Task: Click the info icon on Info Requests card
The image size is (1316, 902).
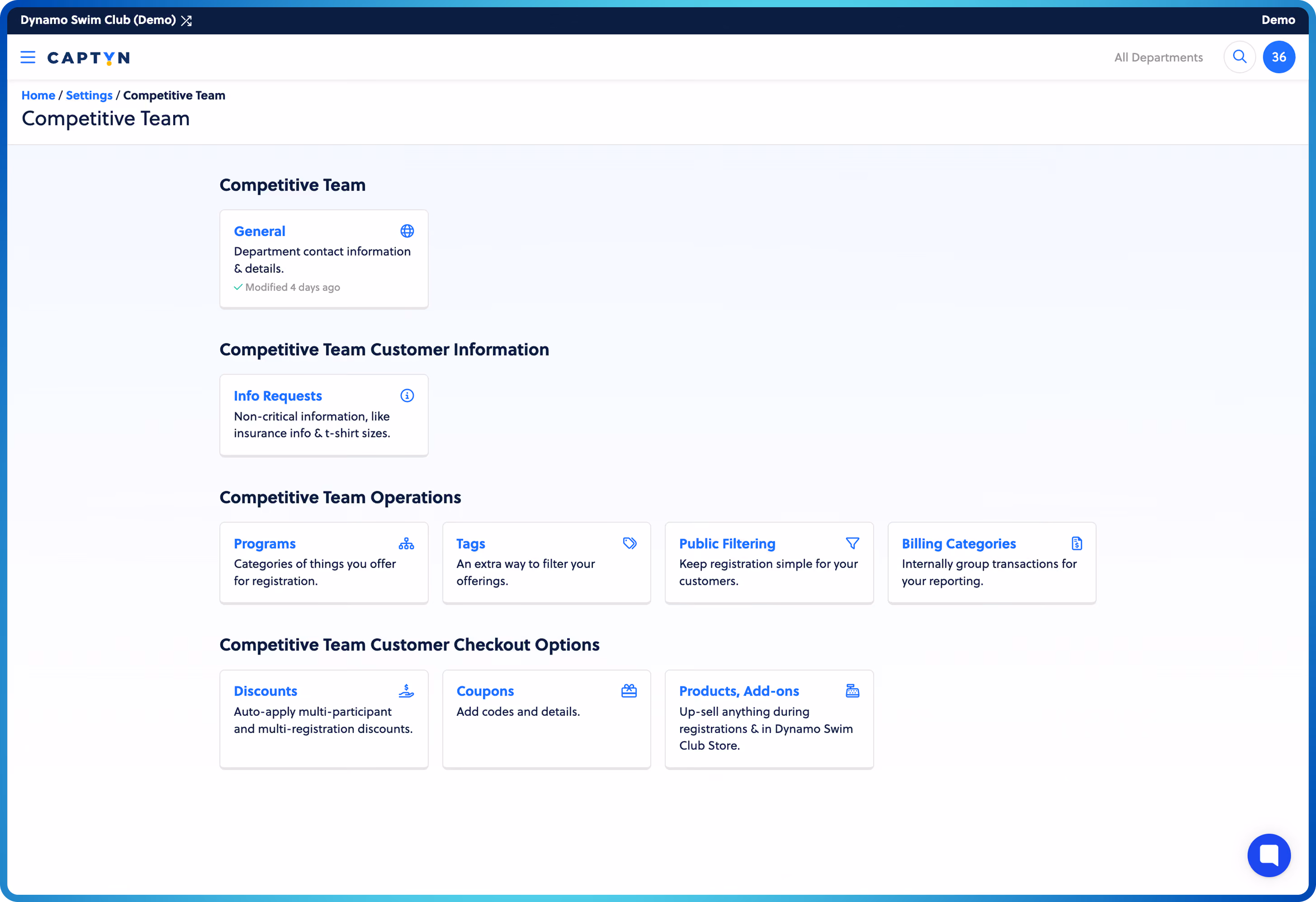Action: (x=407, y=396)
